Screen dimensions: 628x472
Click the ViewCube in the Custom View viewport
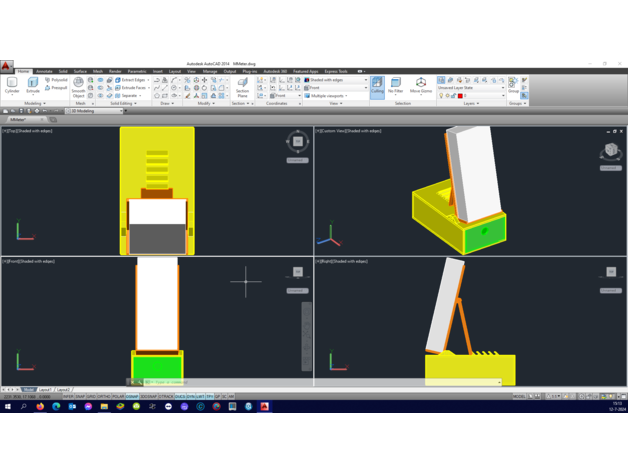(x=610, y=151)
